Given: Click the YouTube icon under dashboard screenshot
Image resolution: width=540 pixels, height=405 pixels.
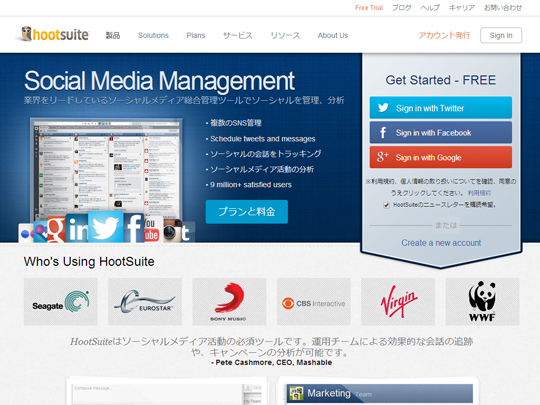Looking at the screenshot, I should [151, 229].
